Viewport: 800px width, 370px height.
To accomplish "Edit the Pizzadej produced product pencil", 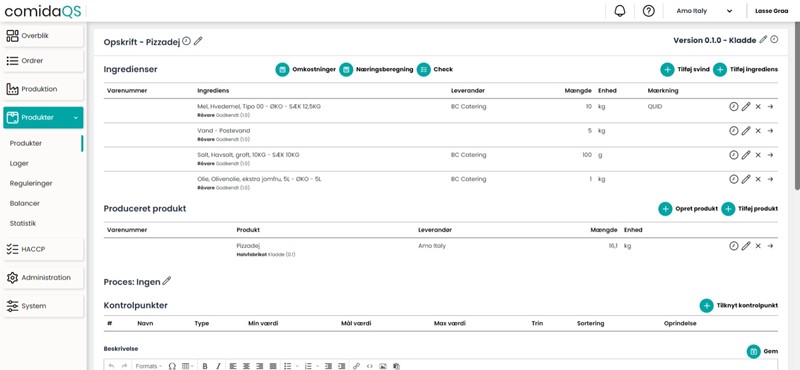I will pos(746,246).
